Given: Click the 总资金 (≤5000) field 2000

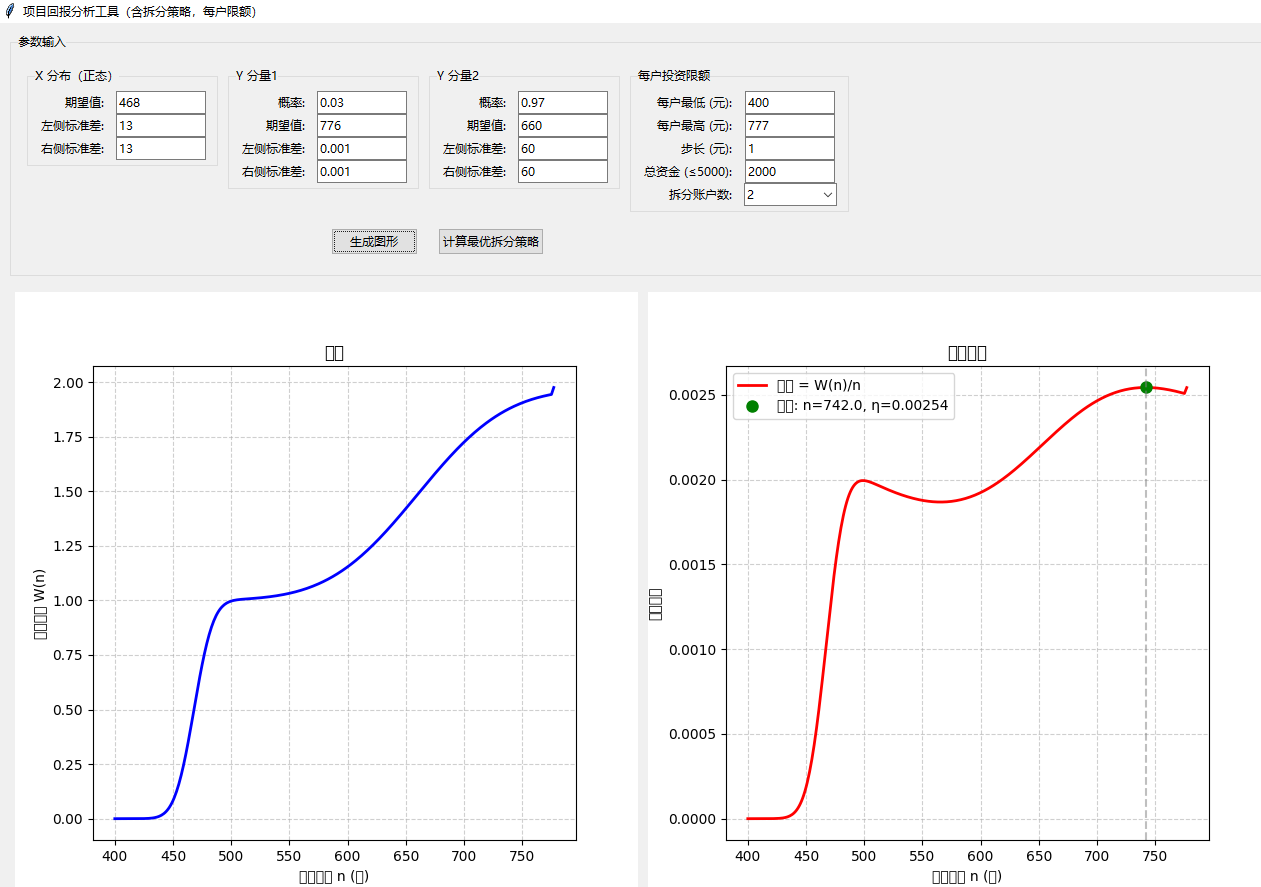Looking at the screenshot, I should [x=789, y=172].
